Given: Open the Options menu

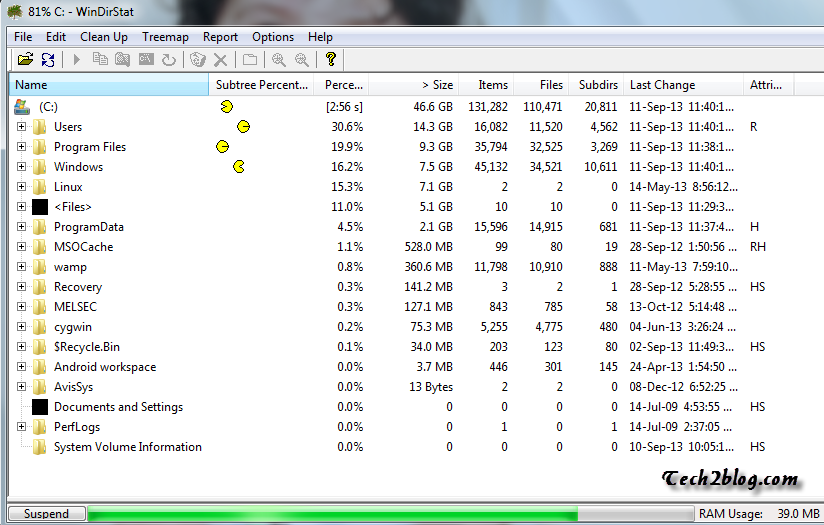Looking at the screenshot, I should tap(273, 37).
